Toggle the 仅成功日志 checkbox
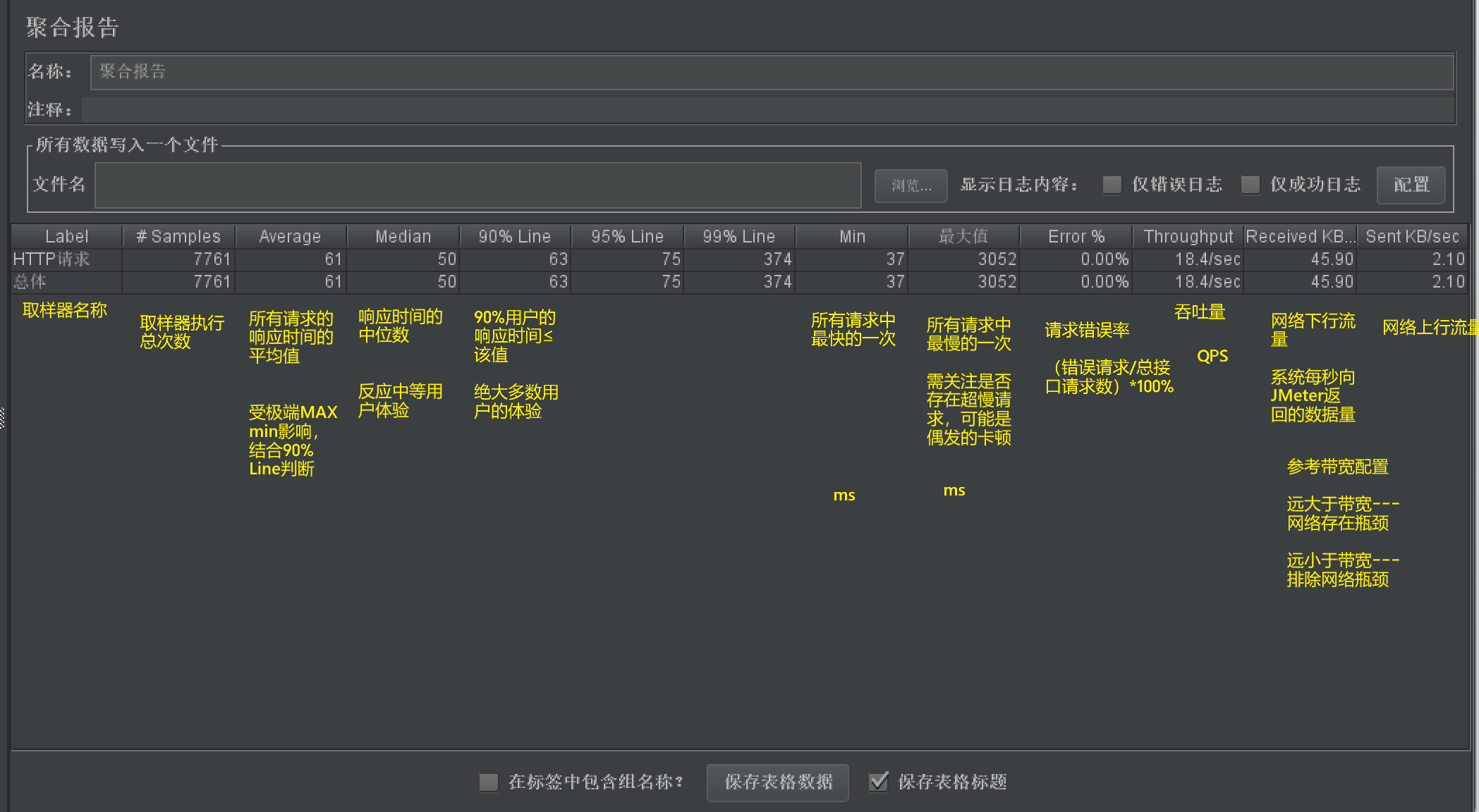 click(1250, 185)
